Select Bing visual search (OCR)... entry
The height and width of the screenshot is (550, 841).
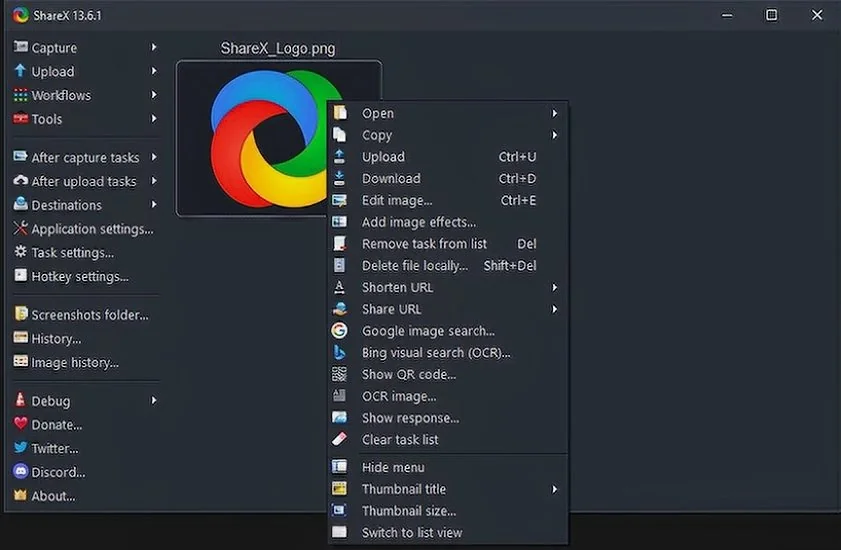[x=447, y=353]
